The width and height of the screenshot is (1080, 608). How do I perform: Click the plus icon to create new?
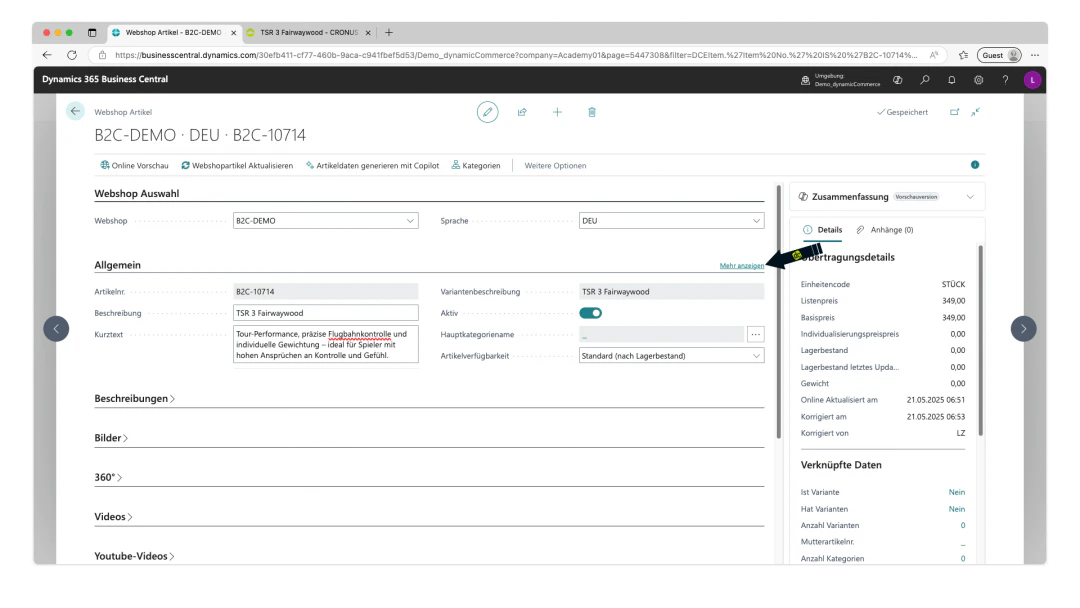[557, 112]
